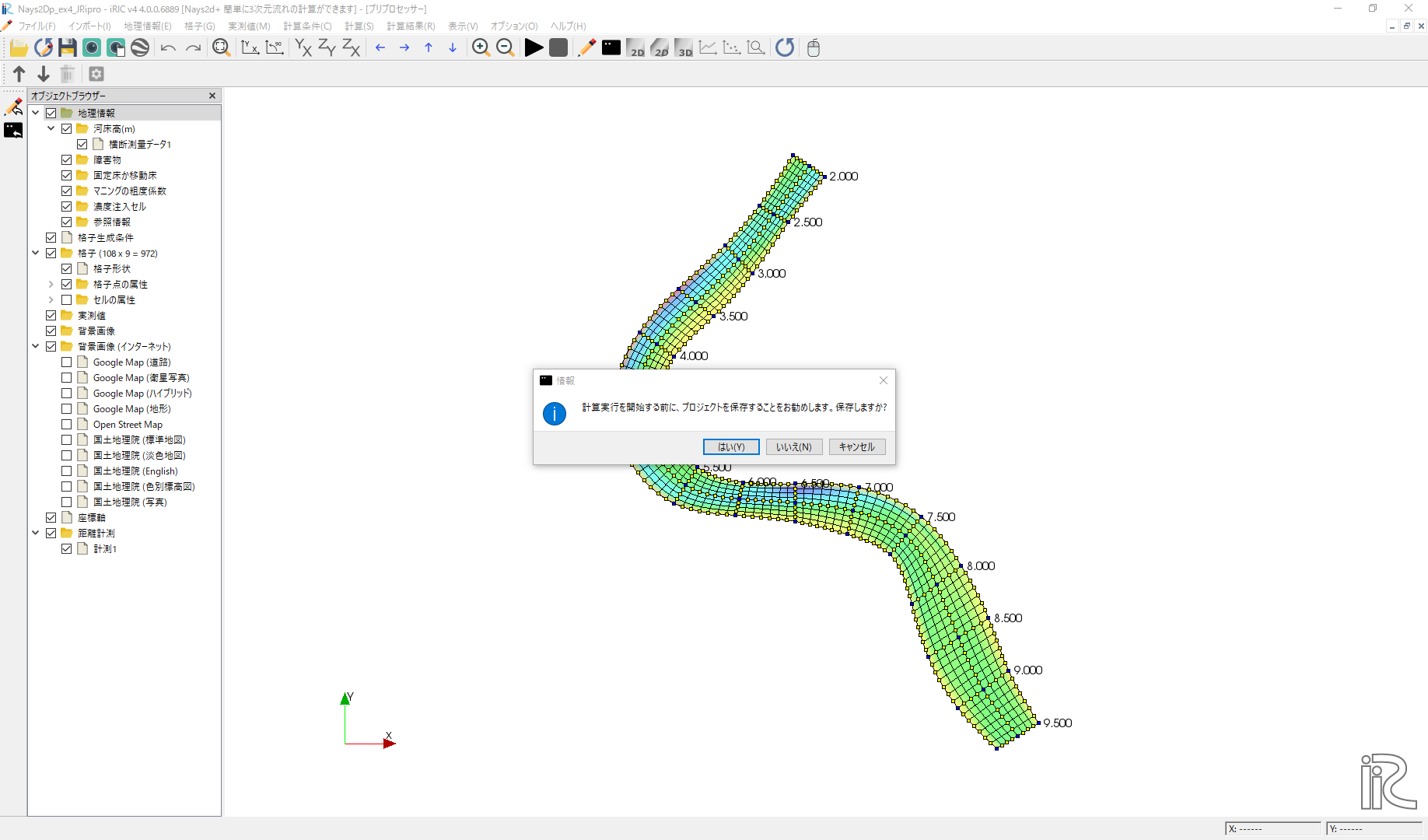This screenshot has height=840, width=1428.
Task: Close the 情報 dialog with the X
Action: (884, 380)
